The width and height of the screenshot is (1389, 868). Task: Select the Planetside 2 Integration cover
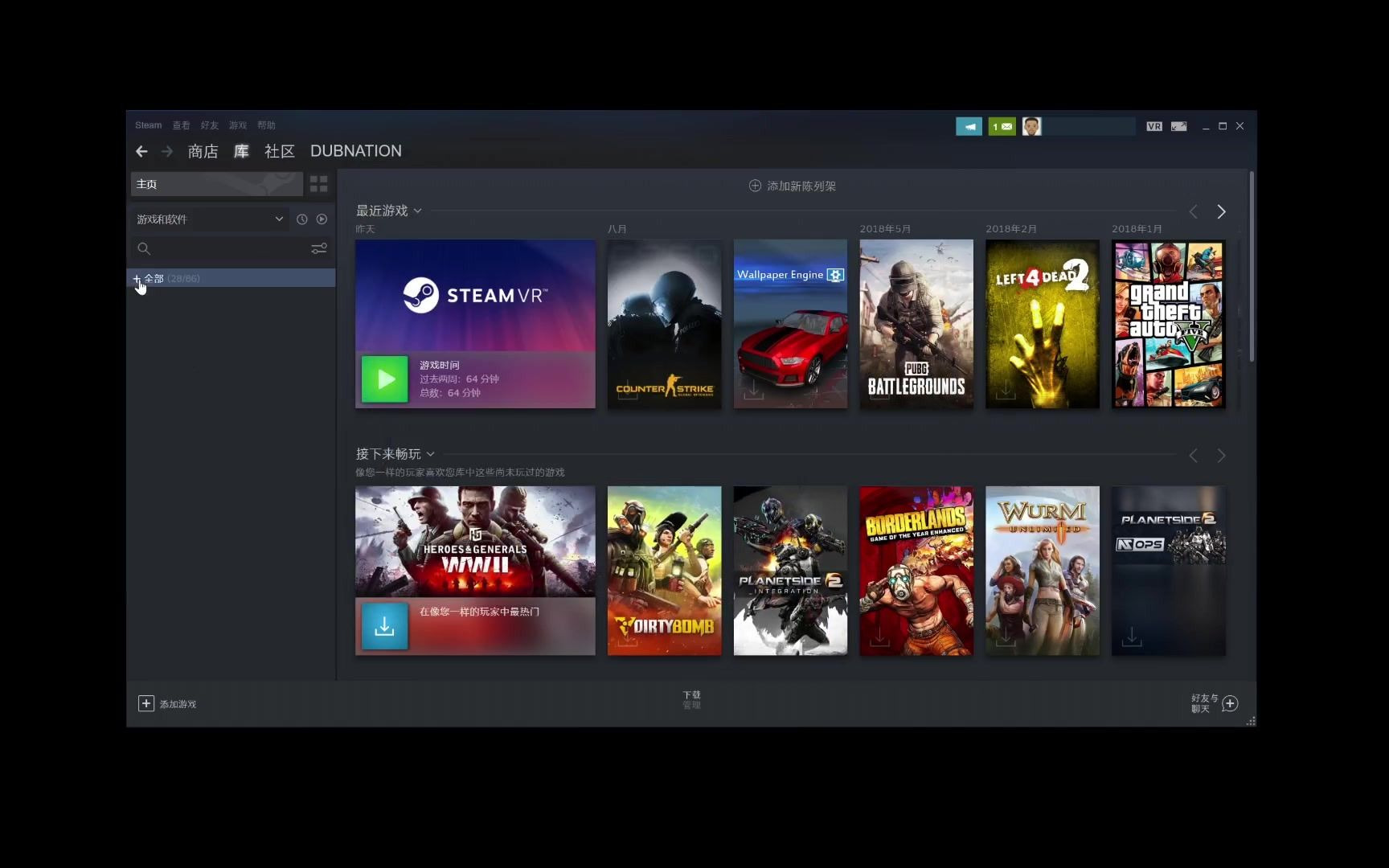point(790,571)
